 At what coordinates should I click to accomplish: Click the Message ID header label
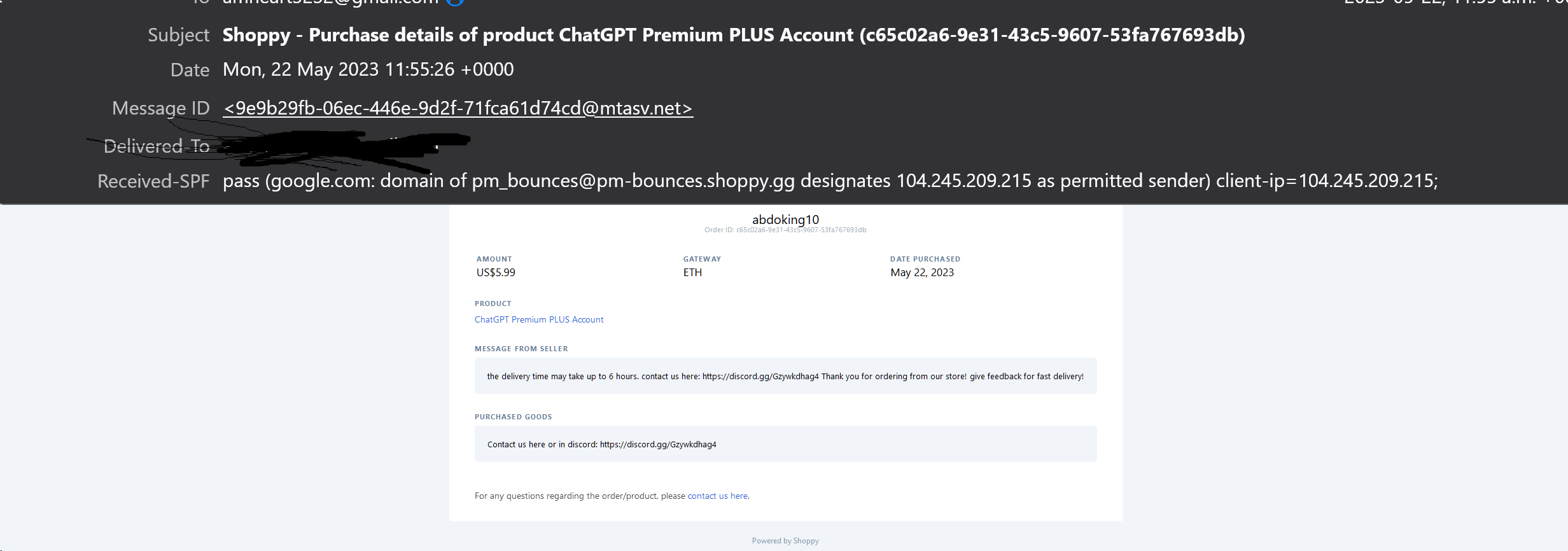(161, 108)
